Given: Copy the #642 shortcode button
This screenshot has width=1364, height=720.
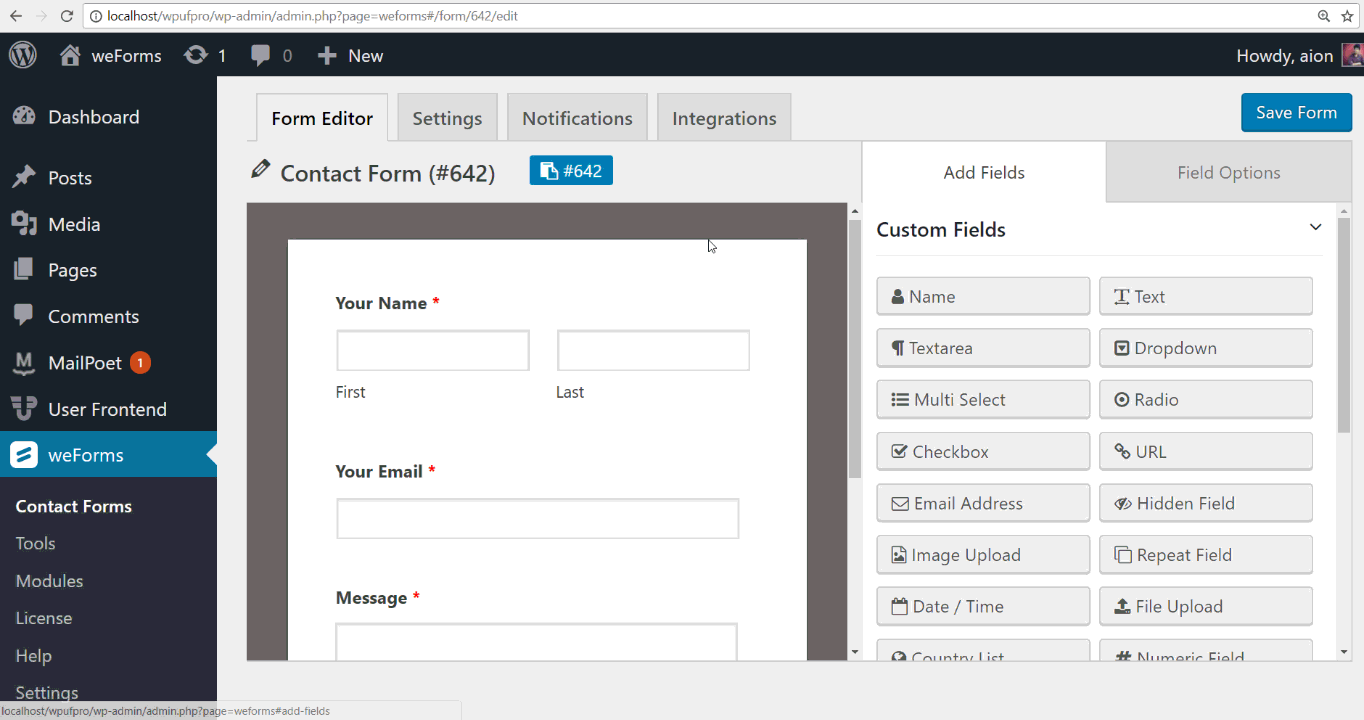Looking at the screenshot, I should 571,171.
